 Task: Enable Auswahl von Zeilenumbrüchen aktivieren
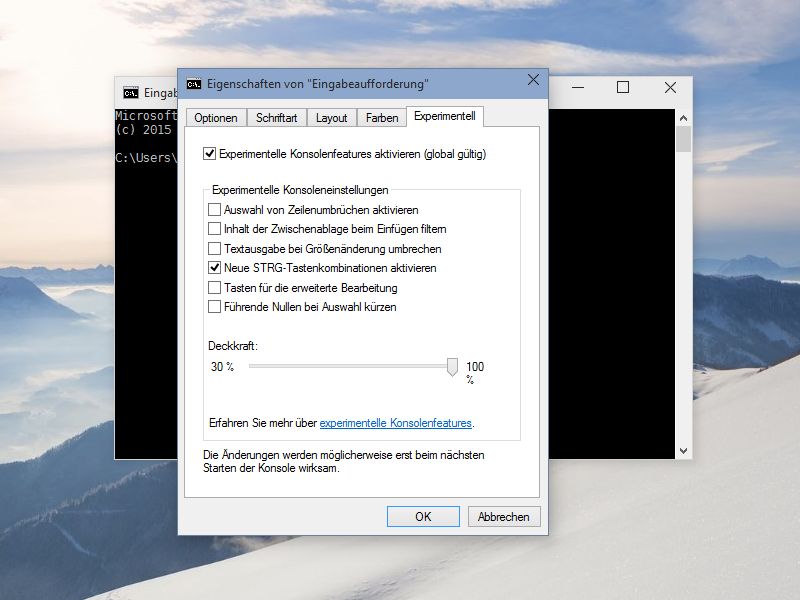(214, 210)
